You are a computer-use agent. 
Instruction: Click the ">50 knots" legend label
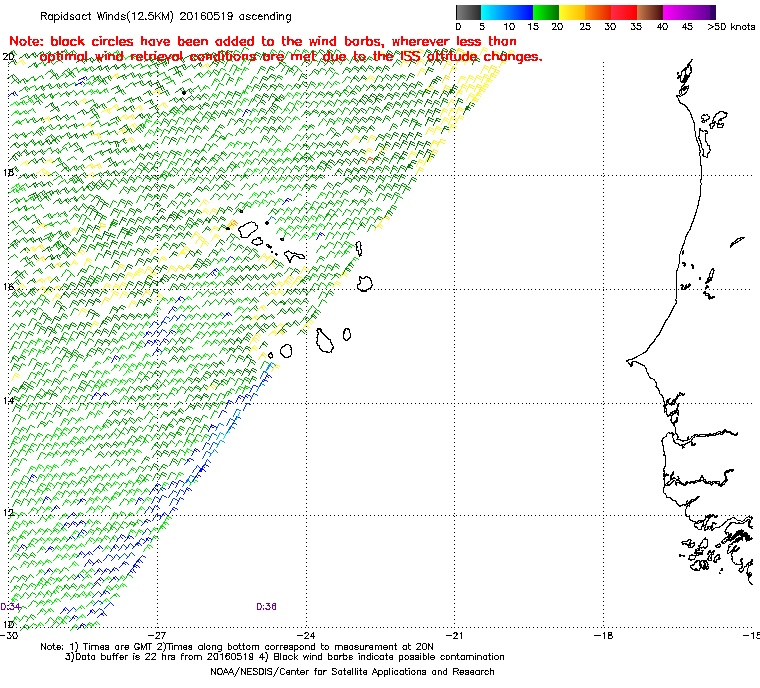pyautogui.click(x=731, y=27)
